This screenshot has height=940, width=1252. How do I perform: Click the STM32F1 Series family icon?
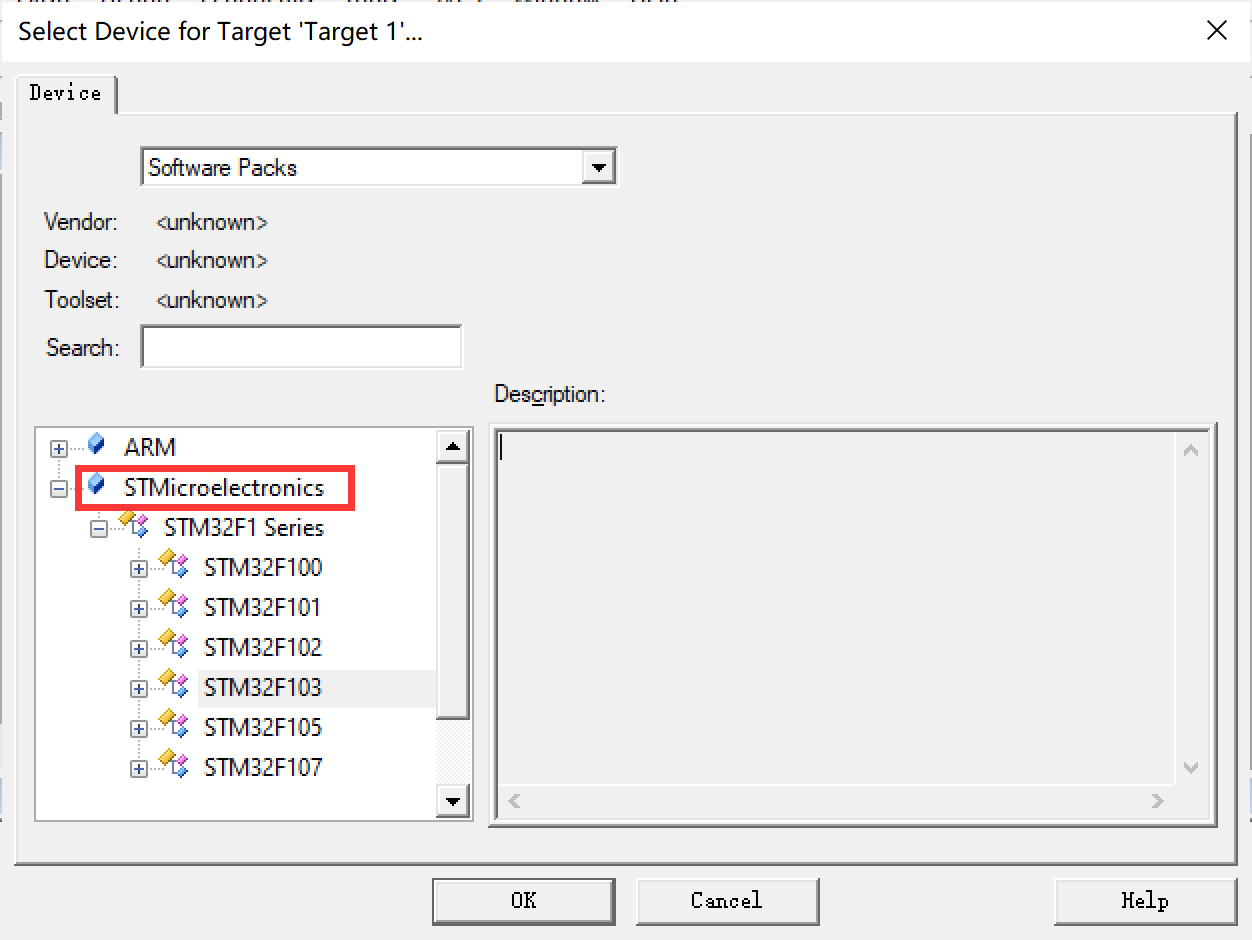click(x=134, y=525)
